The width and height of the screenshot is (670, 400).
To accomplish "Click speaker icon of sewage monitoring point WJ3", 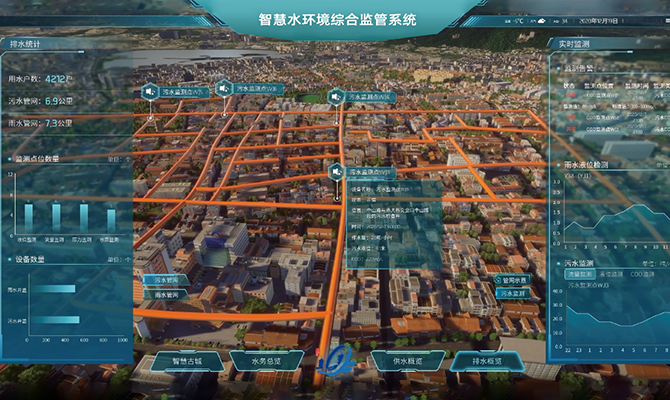I will pos(226,87).
